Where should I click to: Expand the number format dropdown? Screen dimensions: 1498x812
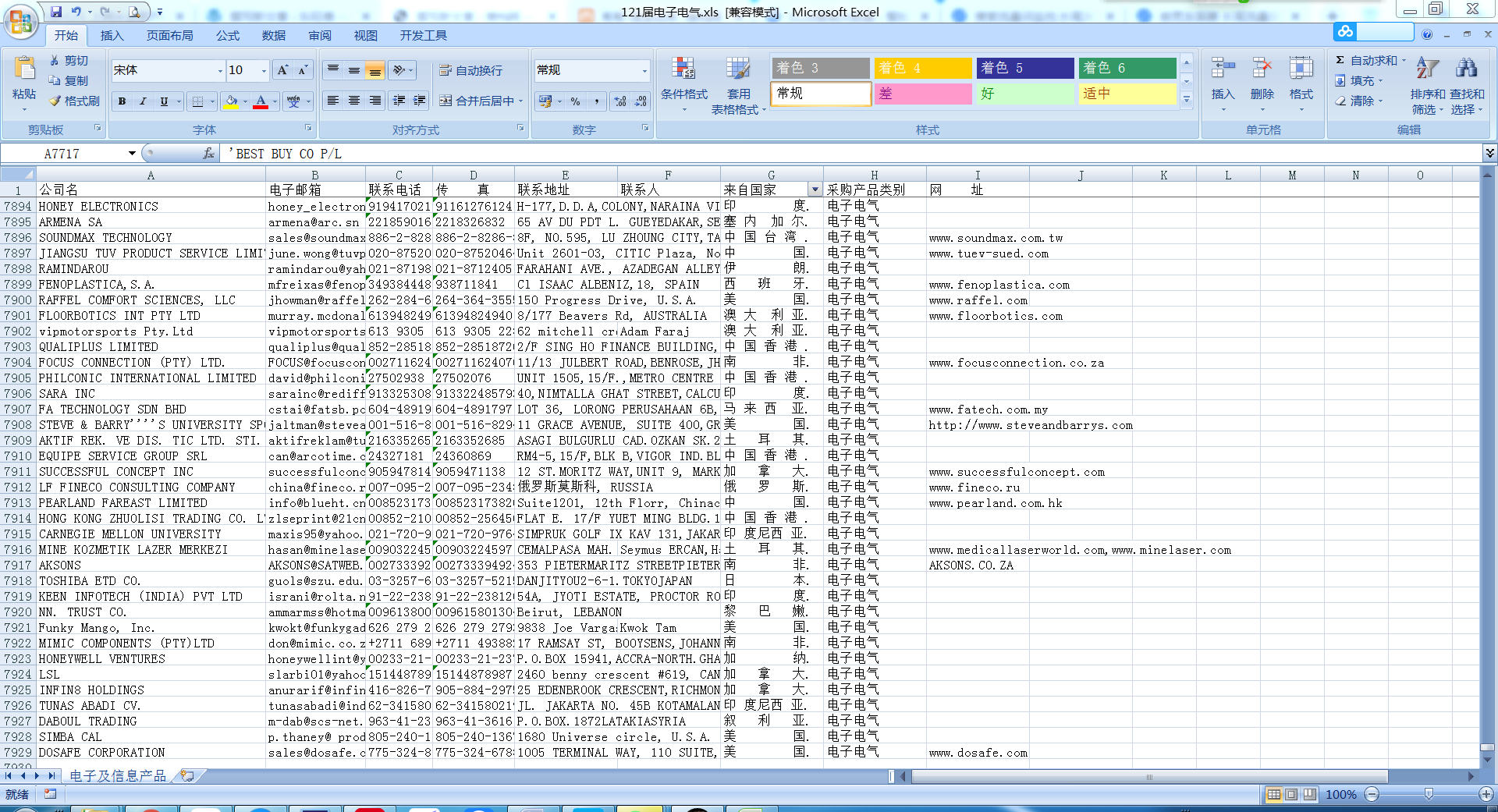coord(644,71)
